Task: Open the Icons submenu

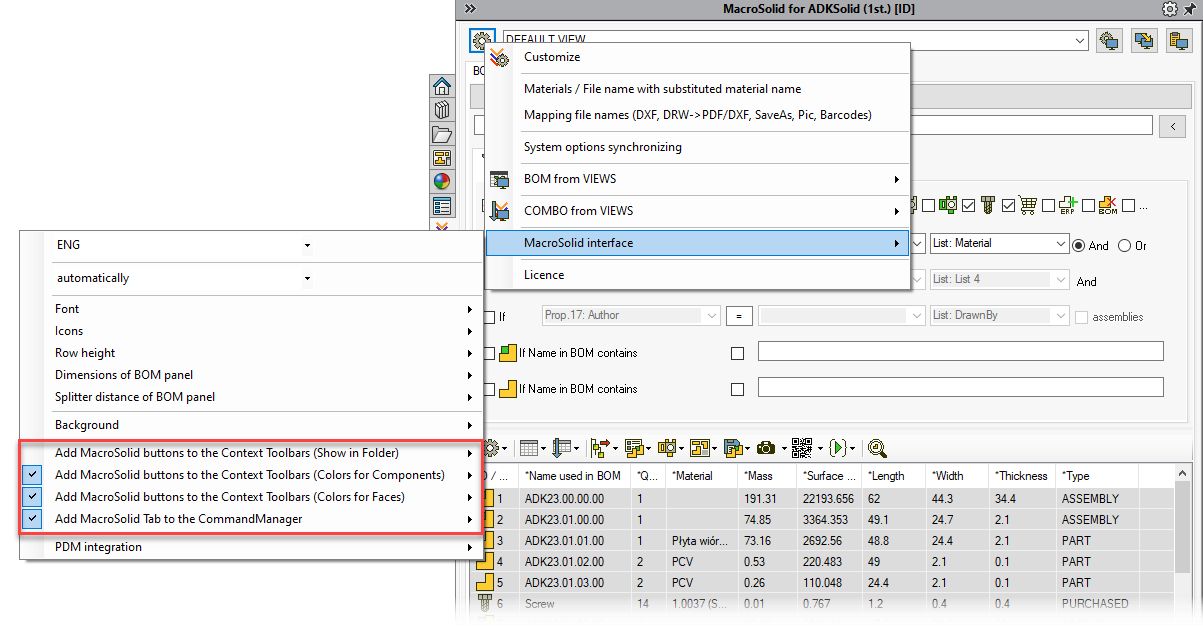Action: [x=263, y=331]
